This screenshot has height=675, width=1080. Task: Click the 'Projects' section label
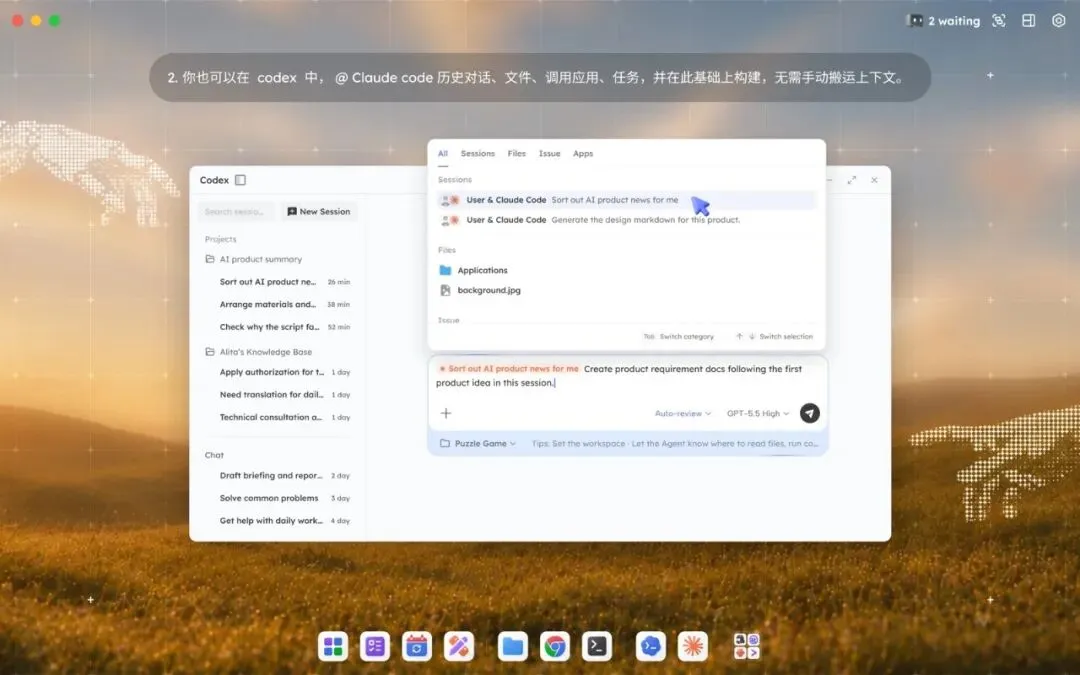220,239
